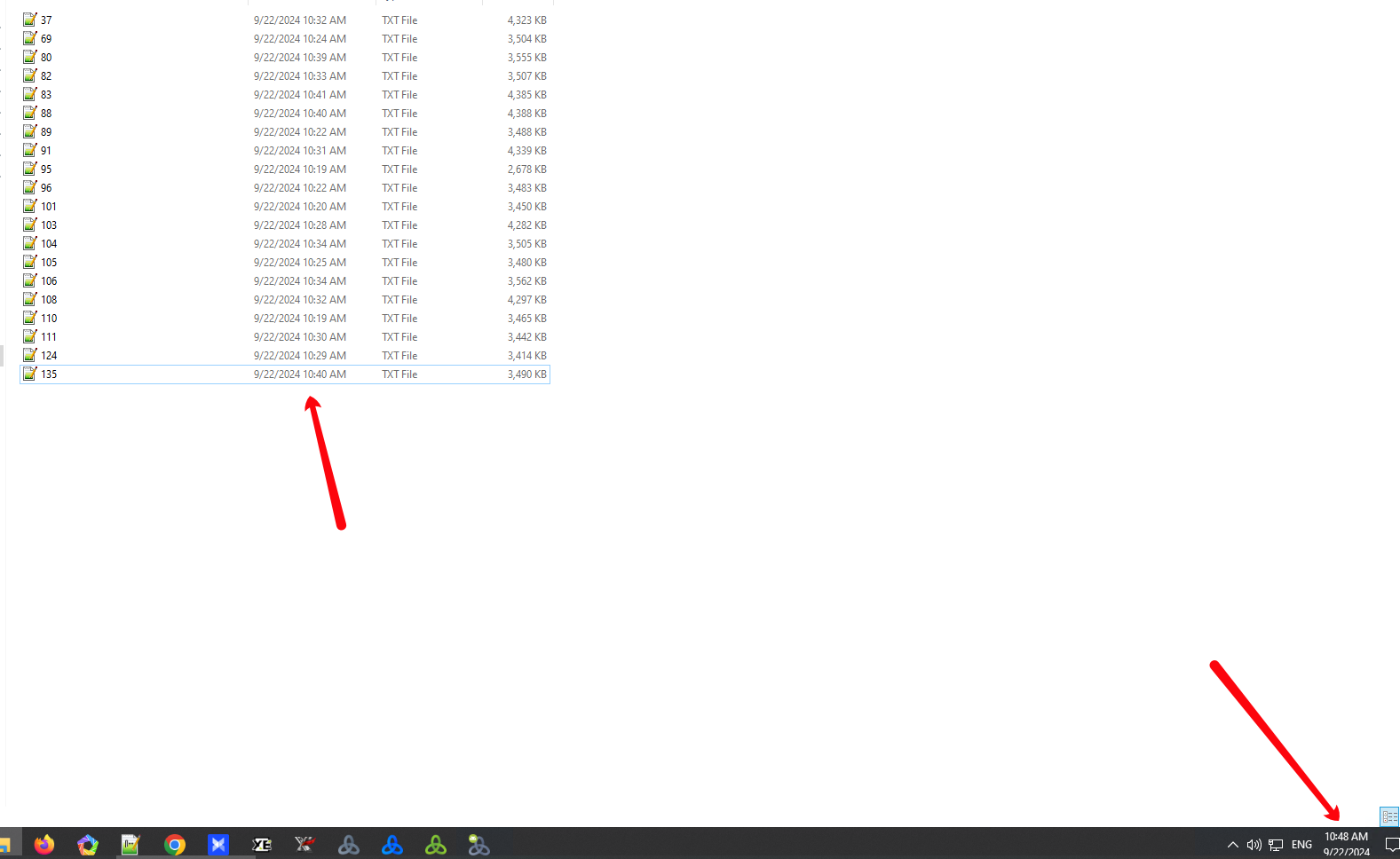Select the file named 103
Image resolution: width=1400 pixels, height=859 pixels.
49,225
